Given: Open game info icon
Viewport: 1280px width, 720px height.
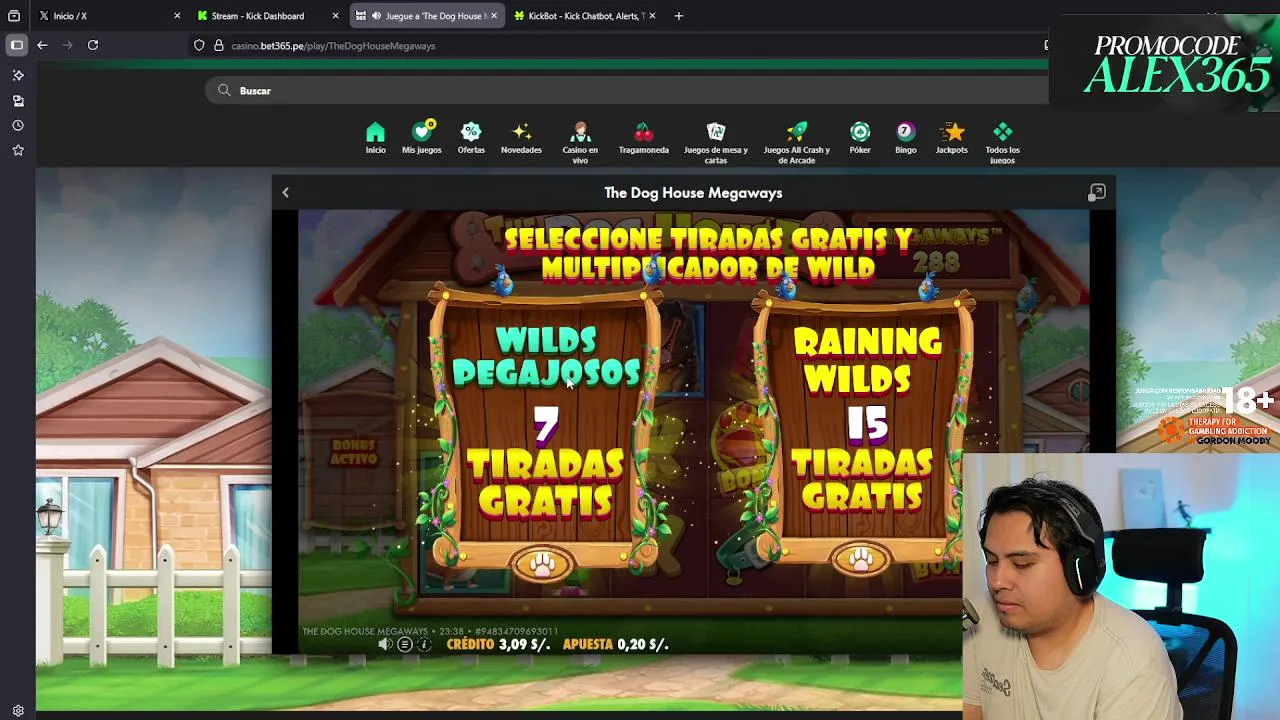Looking at the screenshot, I should pos(424,644).
